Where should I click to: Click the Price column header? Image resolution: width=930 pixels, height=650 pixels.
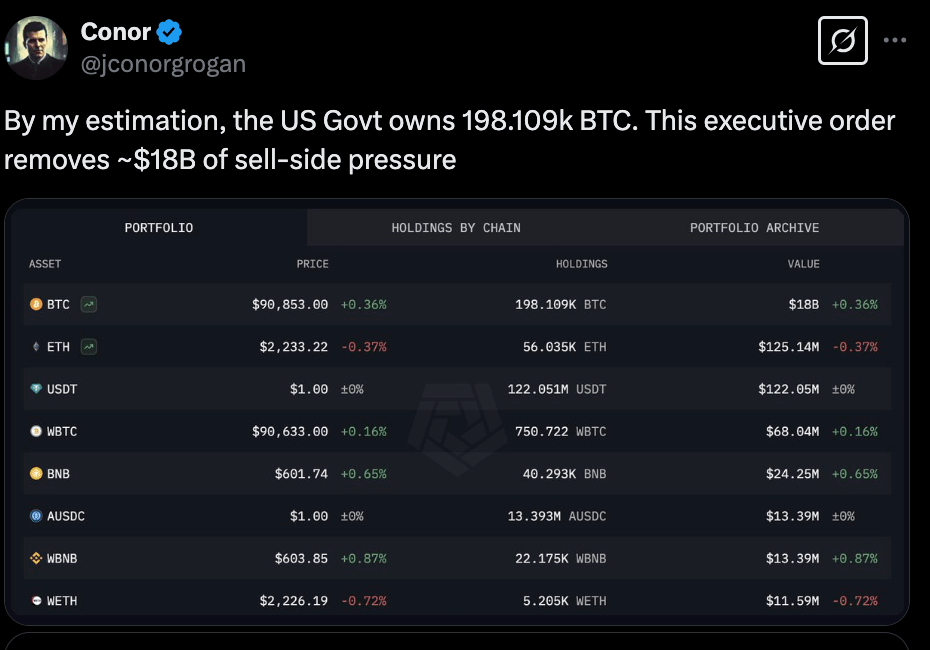click(313, 264)
